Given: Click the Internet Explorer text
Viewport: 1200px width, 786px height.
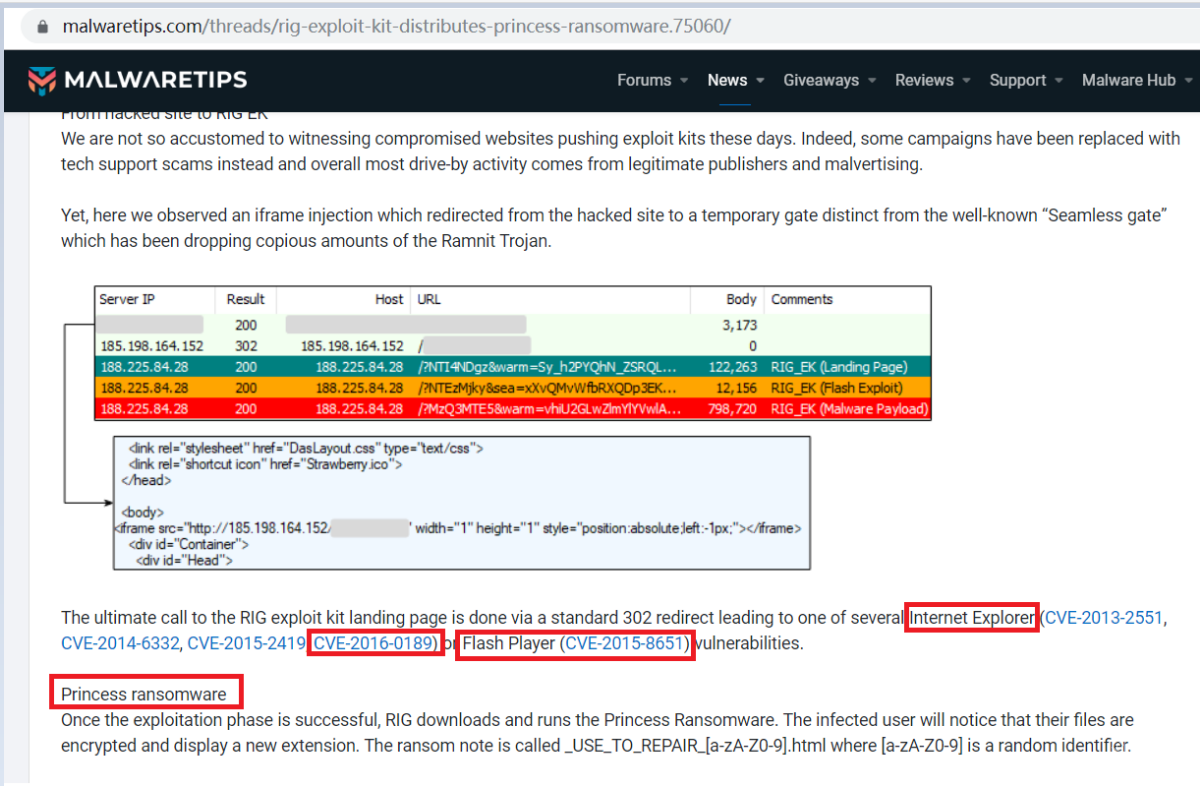Looking at the screenshot, I should coord(973,618).
